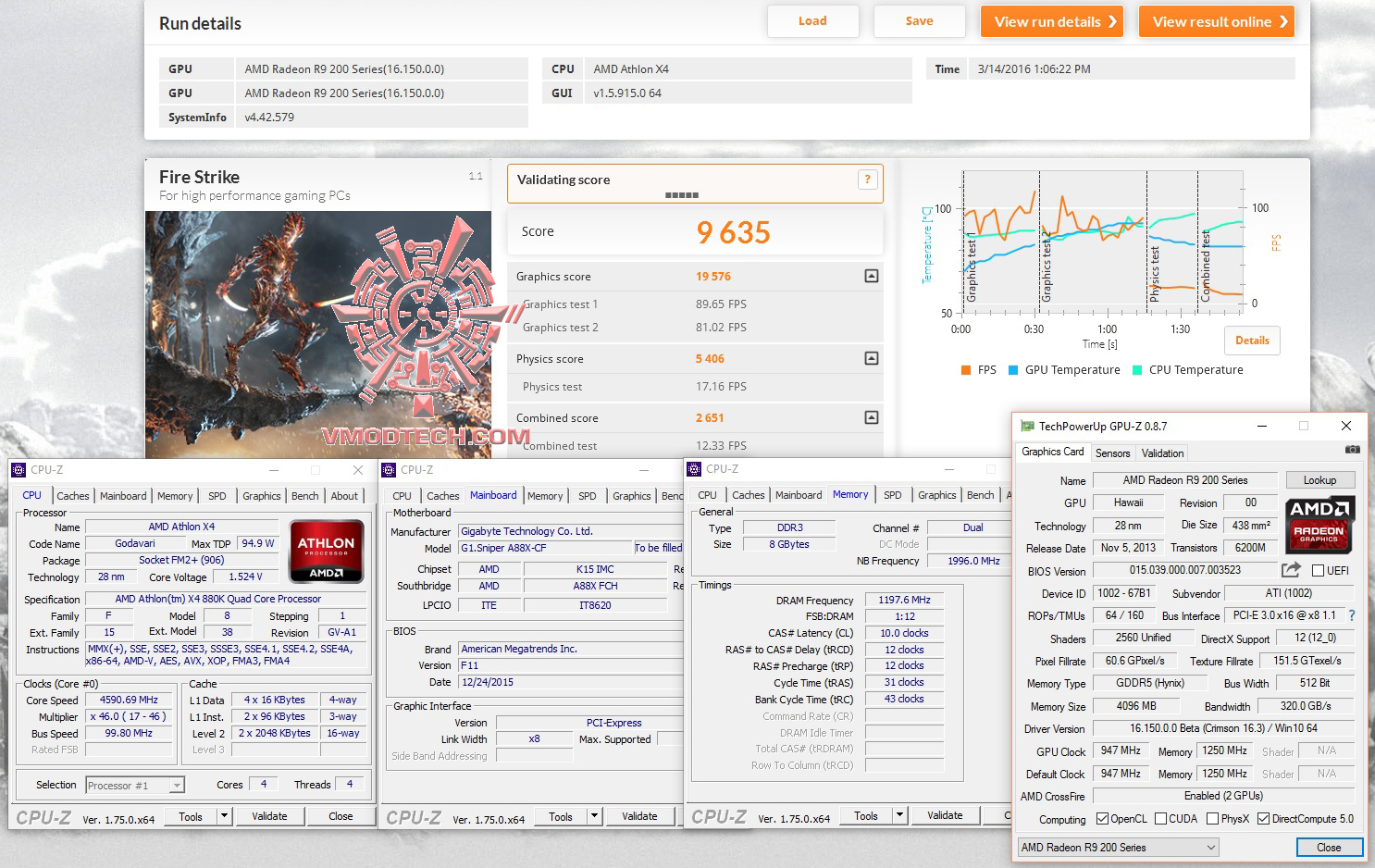Image resolution: width=1375 pixels, height=868 pixels.
Task: Open GPU selection dropdown in GPU-Z
Action: (x=1118, y=848)
